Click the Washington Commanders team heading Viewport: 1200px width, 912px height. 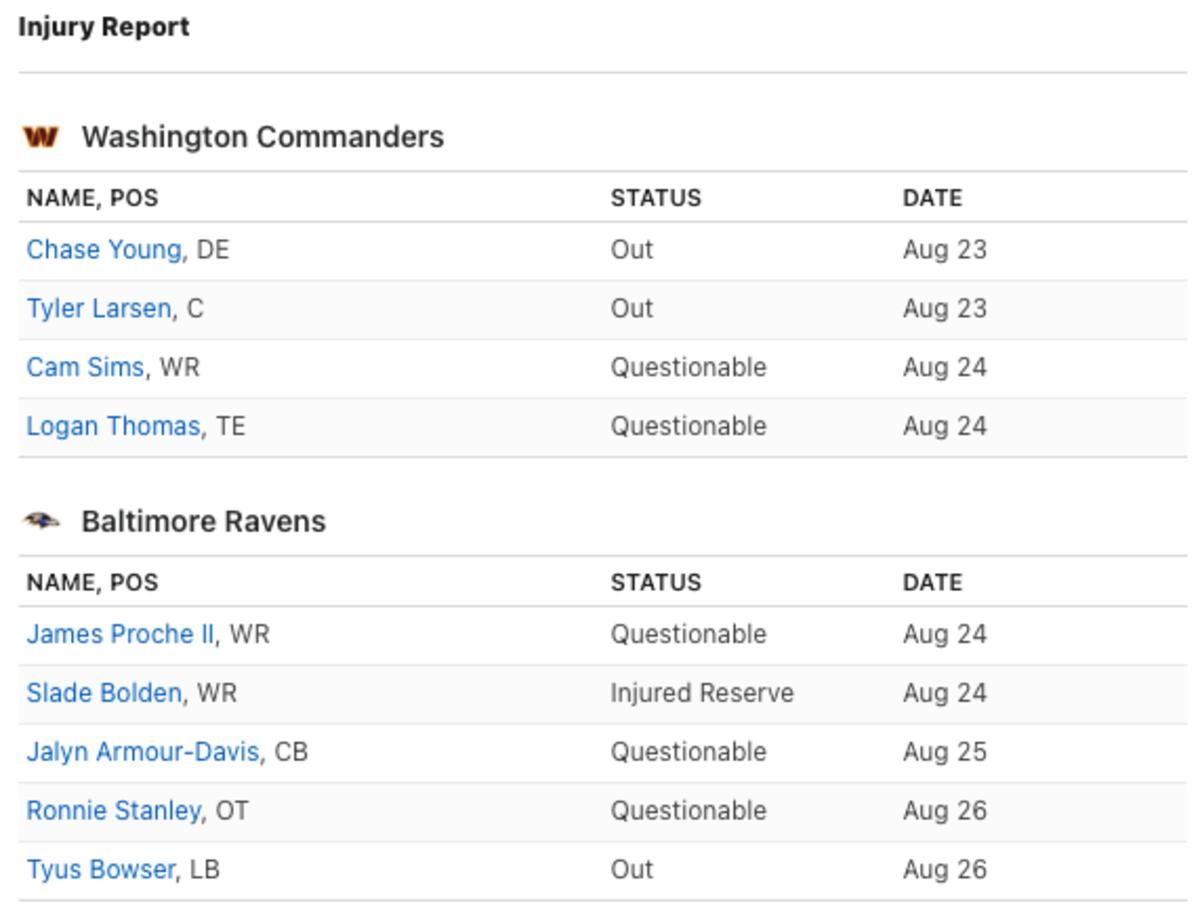(x=263, y=137)
